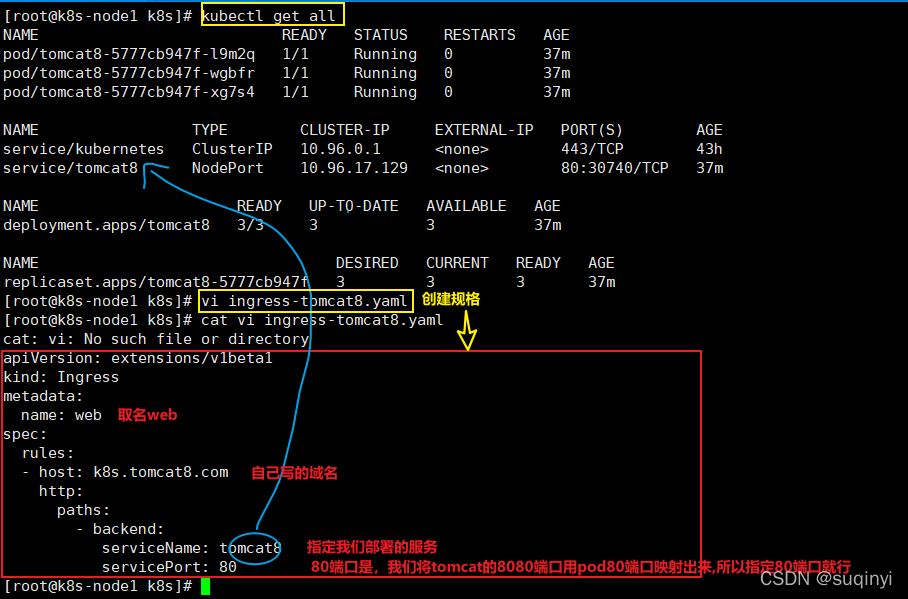Click replicaset.apps/tomcat8-5777cb947f name

(x=156, y=282)
